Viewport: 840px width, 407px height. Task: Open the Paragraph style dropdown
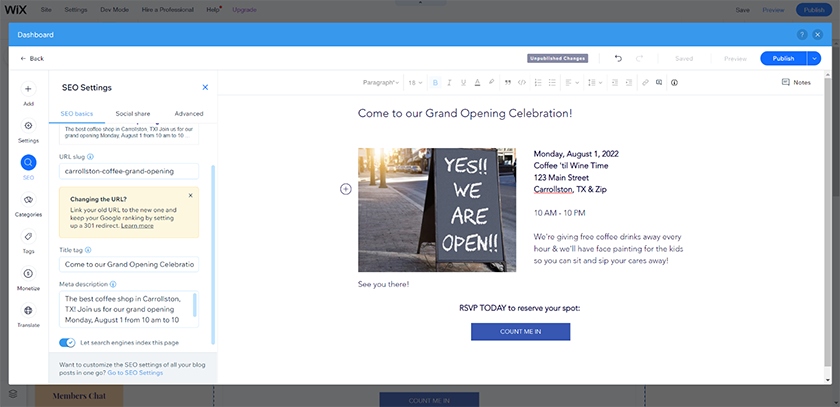click(x=381, y=82)
